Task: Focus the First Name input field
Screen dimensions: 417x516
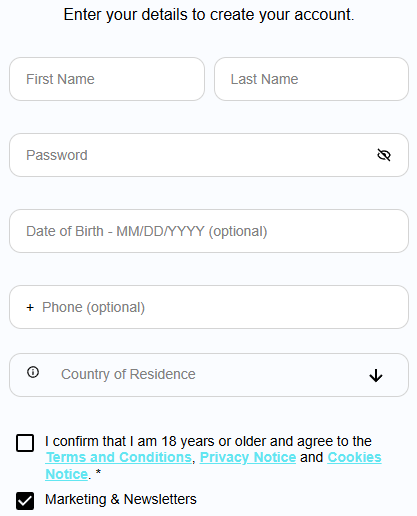Action: pyautogui.click(x=107, y=79)
